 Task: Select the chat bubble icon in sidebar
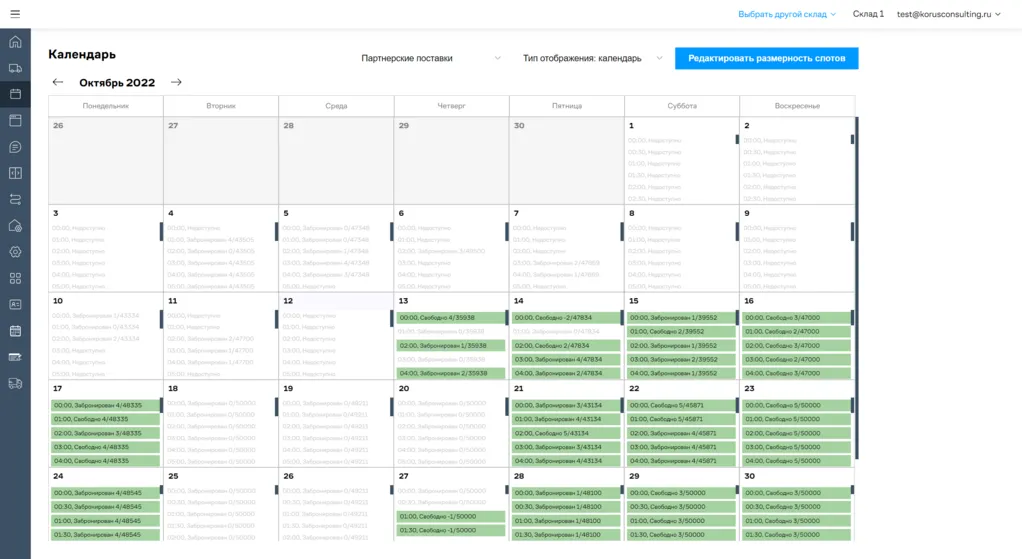tap(15, 147)
